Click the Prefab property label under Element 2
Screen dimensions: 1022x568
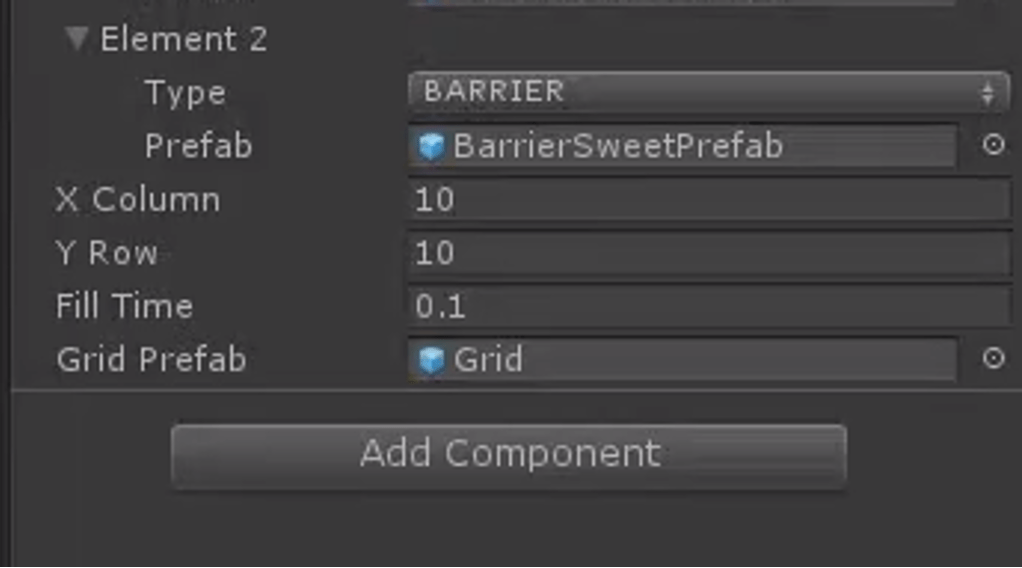coord(198,146)
